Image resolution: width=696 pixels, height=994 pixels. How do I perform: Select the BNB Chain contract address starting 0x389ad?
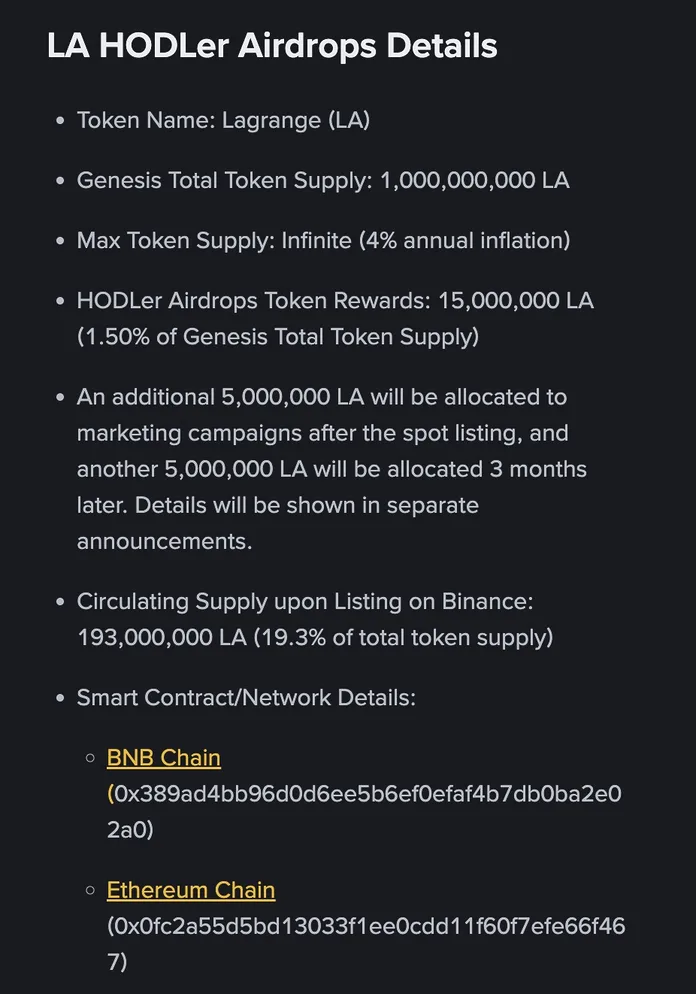pyautogui.click(x=364, y=795)
